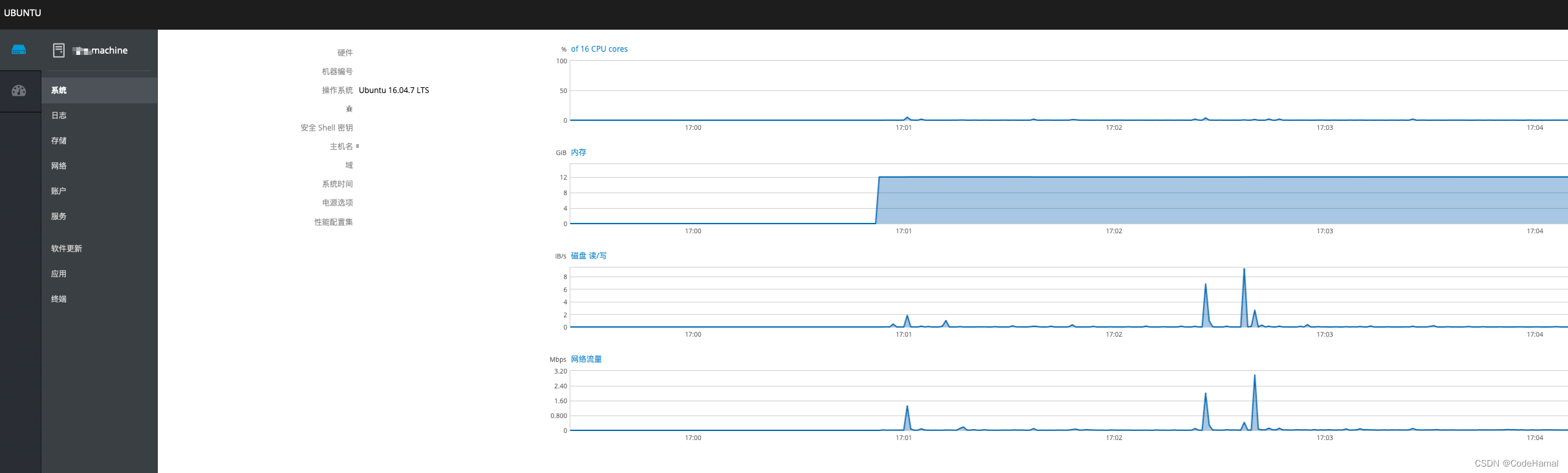Open the 网络流量 link
The width and height of the screenshot is (1568, 473).
[586, 359]
